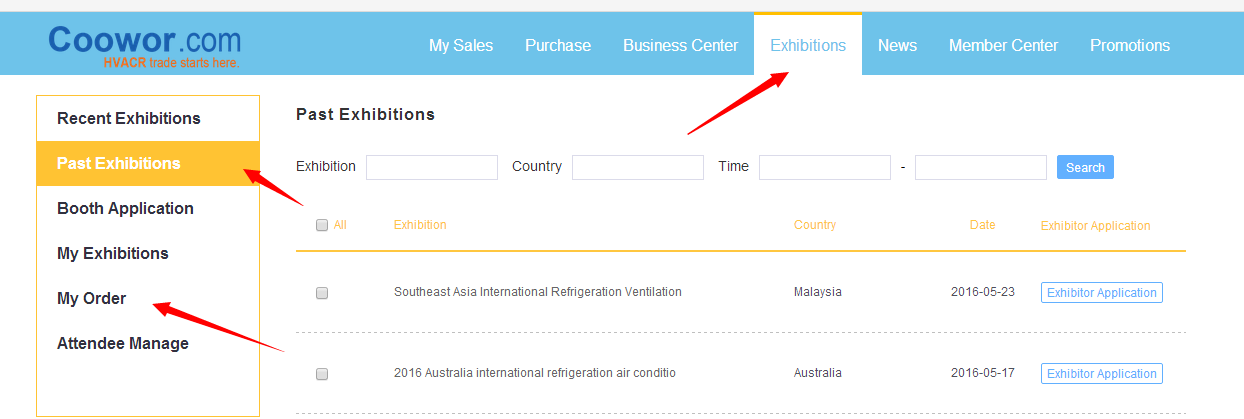Open the My Sales menu
The image size is (1244, 419).
461,45
